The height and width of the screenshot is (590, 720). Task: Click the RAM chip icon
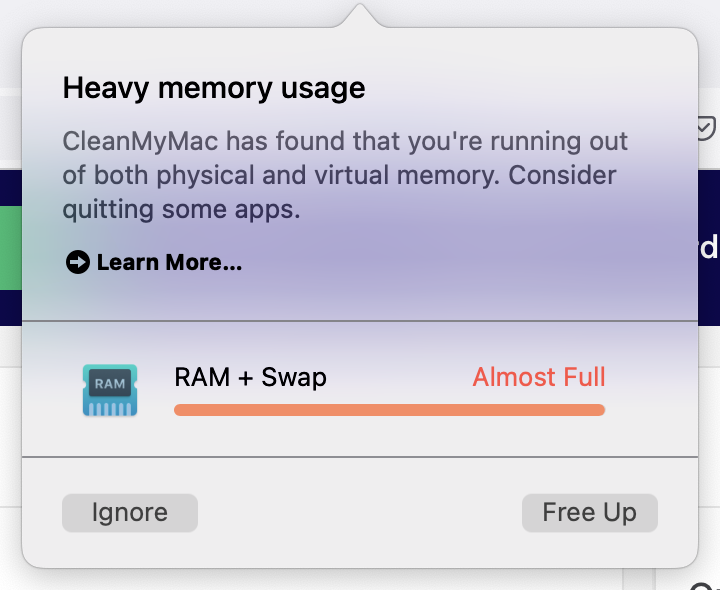point(110,390)
